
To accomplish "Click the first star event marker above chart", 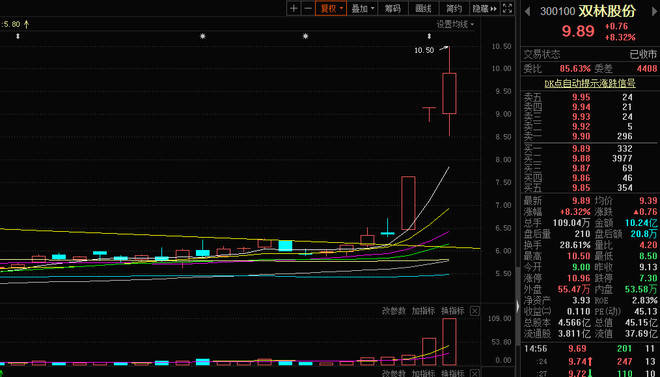I will (x=203, y=36).
